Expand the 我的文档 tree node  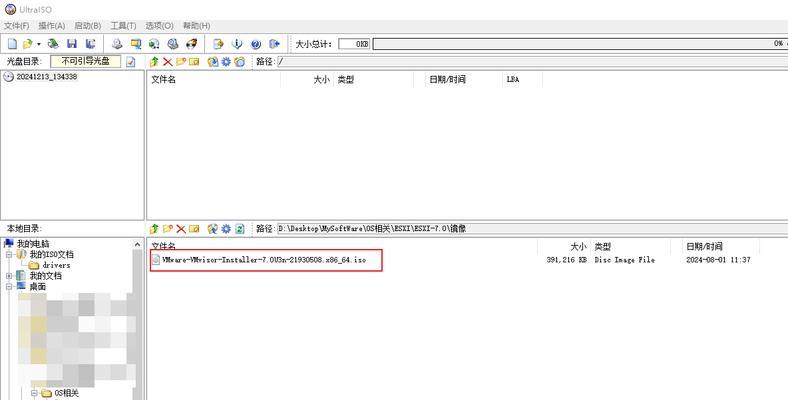(x=9, y=276)
